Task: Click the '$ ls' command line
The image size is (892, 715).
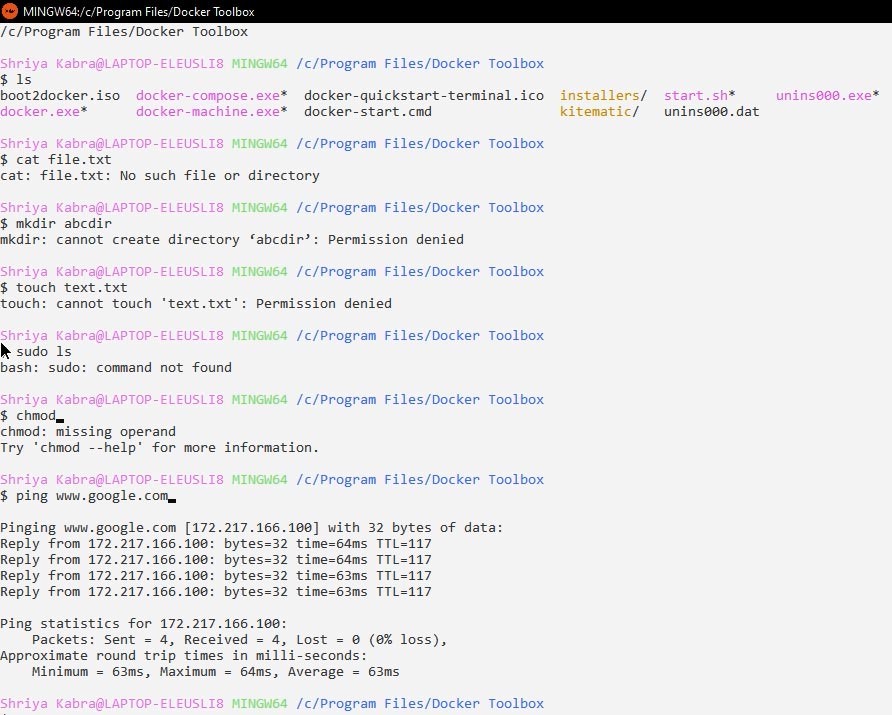Action: tap(16, 80)
